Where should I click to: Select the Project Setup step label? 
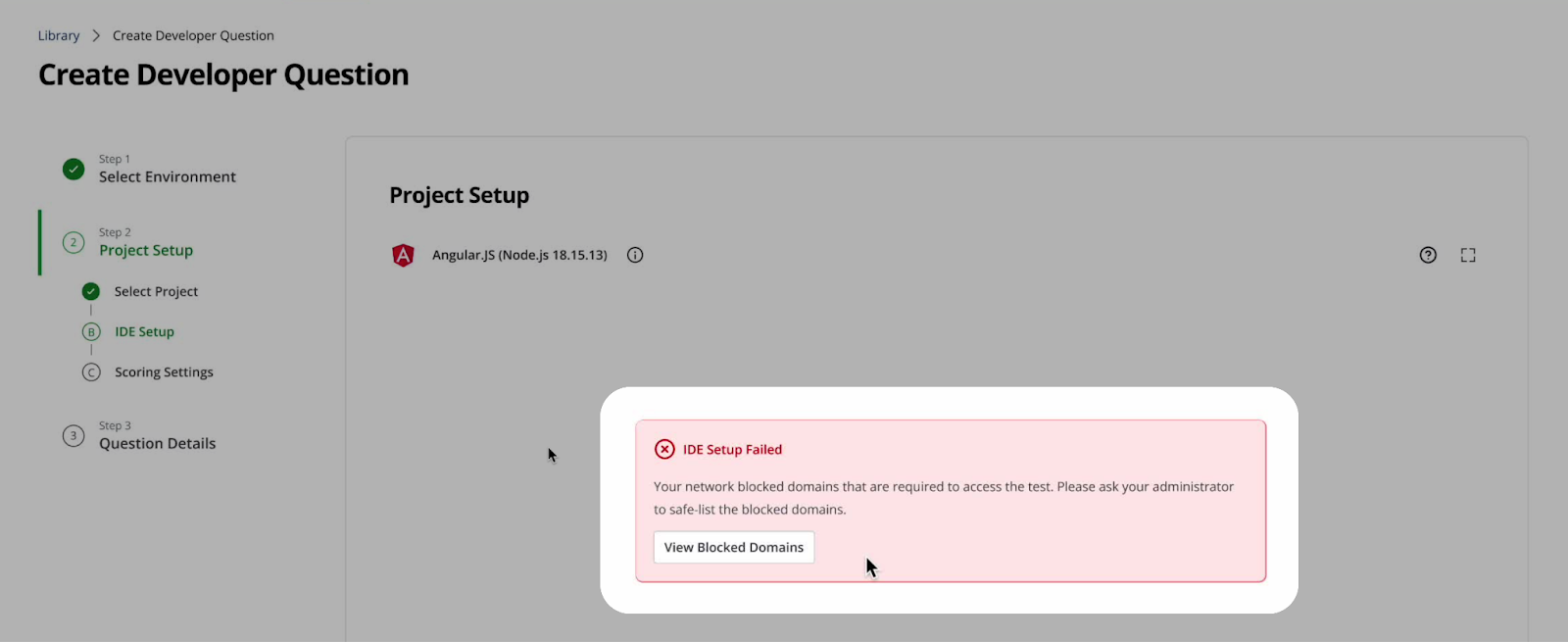pyautogui.click(x=146, y=250)
